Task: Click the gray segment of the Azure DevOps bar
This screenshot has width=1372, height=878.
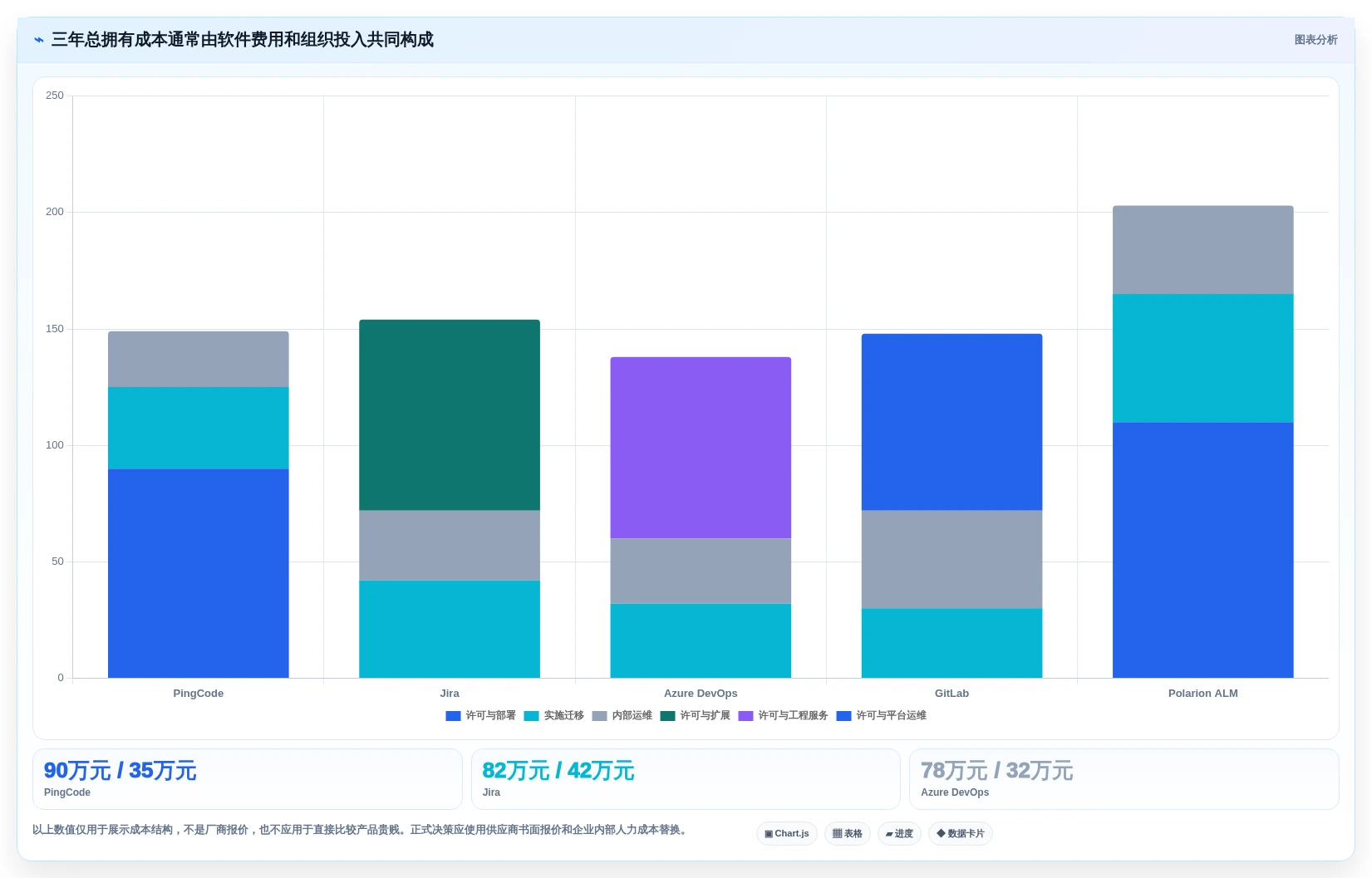Action: tap(701, 571)
